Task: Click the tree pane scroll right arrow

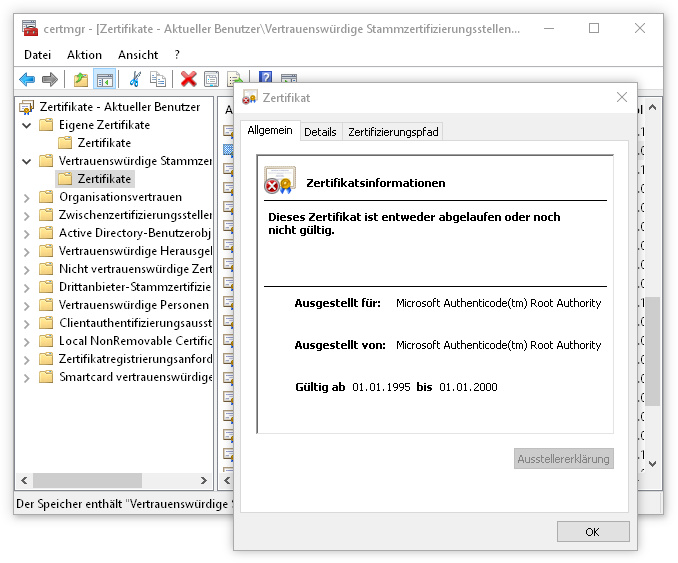Action: point(204,480)
